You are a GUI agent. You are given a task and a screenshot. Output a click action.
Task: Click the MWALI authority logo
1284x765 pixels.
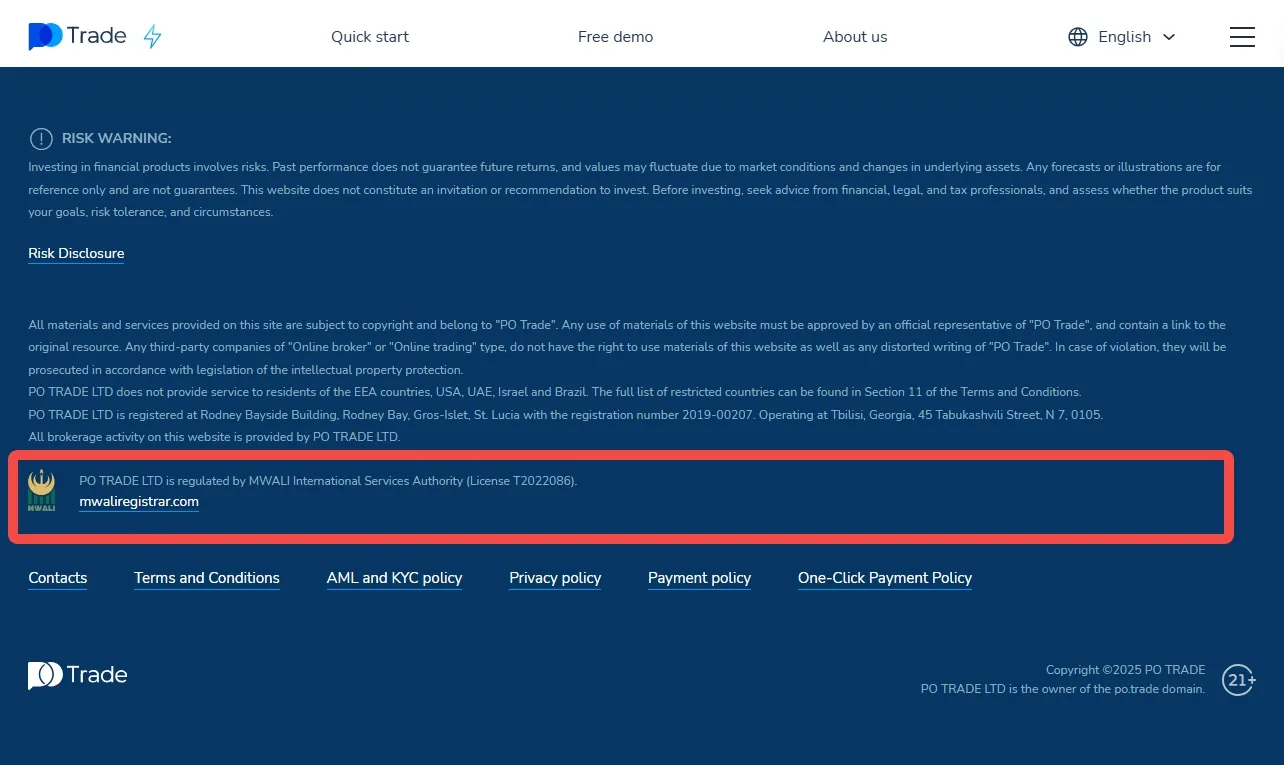(42, 490)
